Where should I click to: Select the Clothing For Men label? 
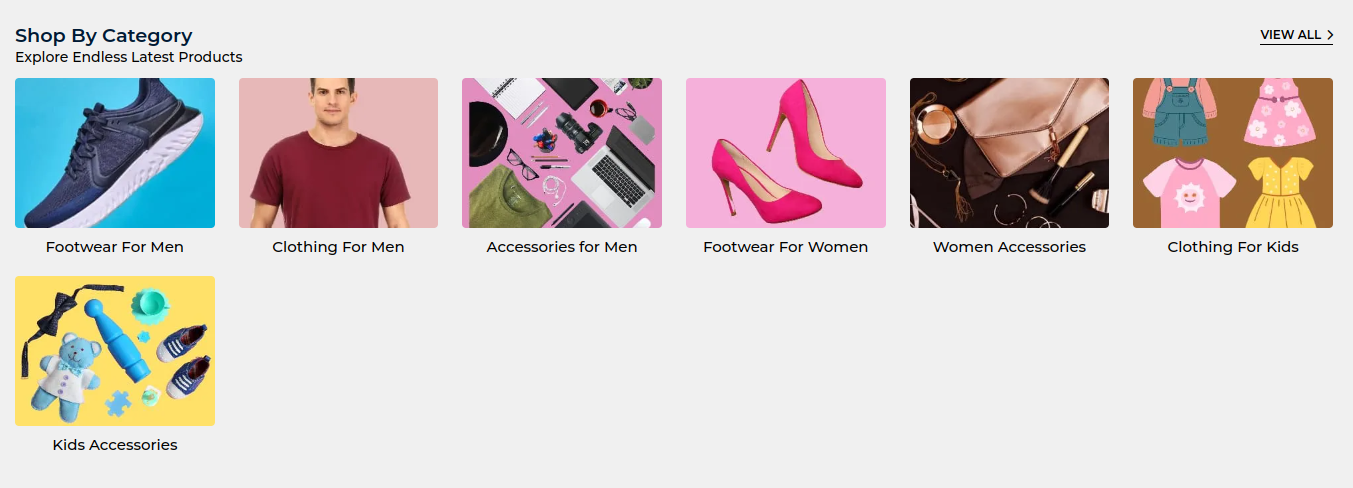tap(338, 247)
